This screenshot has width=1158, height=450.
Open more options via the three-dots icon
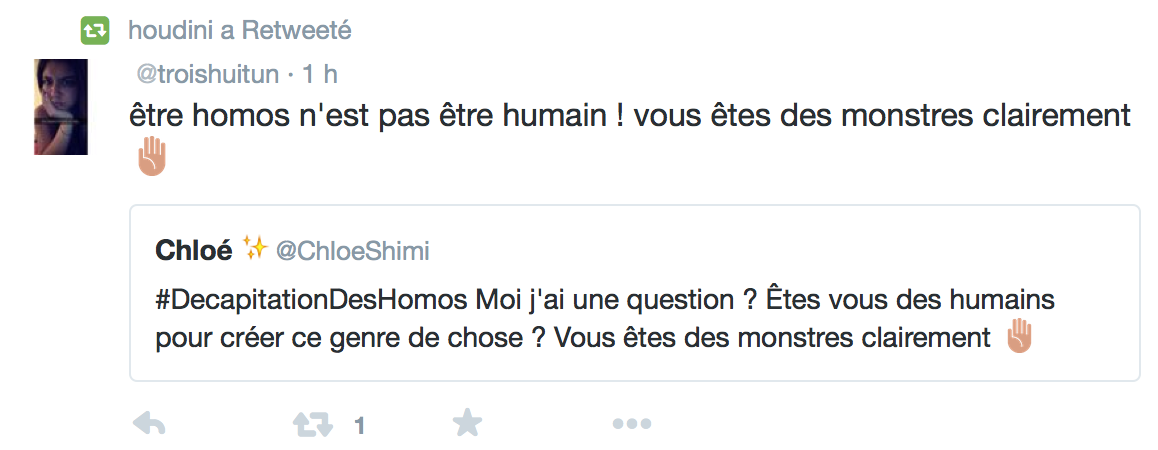[x=631, y=425]
